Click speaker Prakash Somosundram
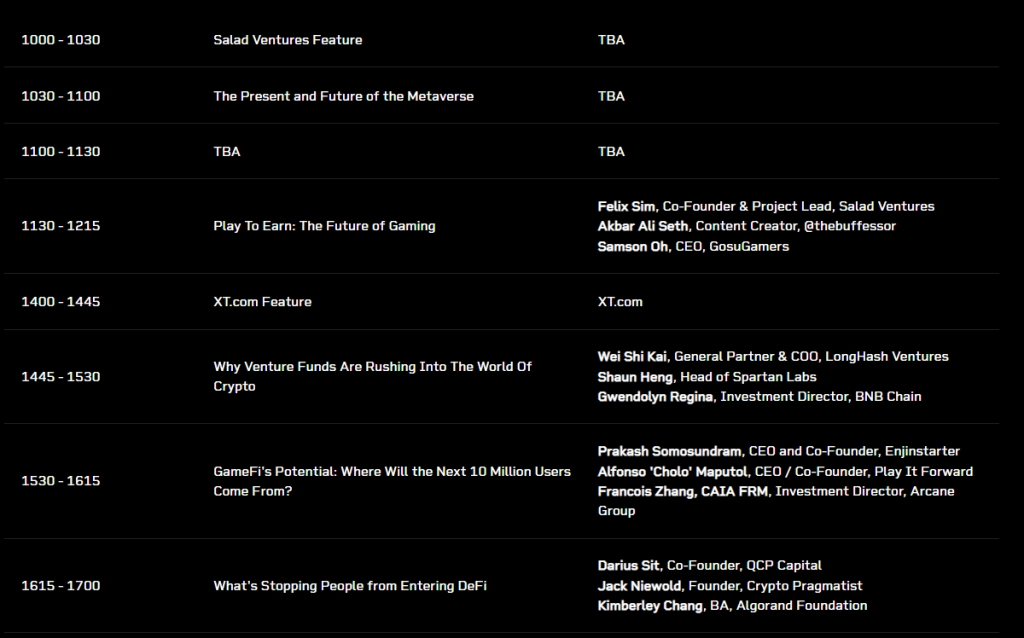Viewport: 1024px width, 638px height. pos(669,451)
